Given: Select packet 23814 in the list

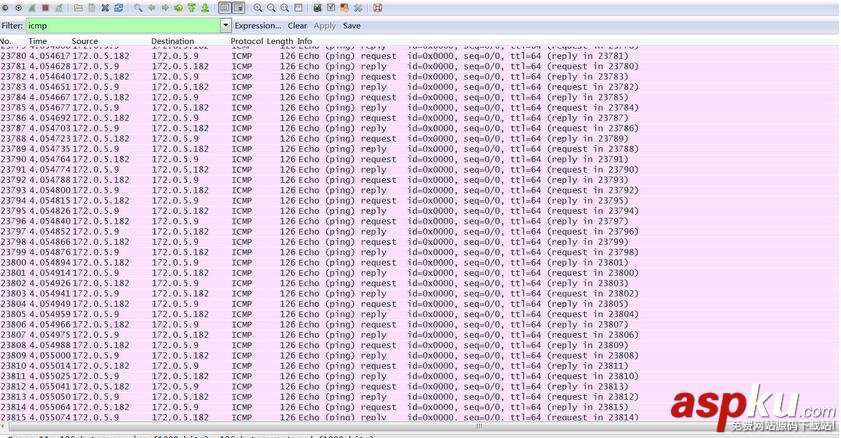Looking at the screenshot, I should 418,407.
